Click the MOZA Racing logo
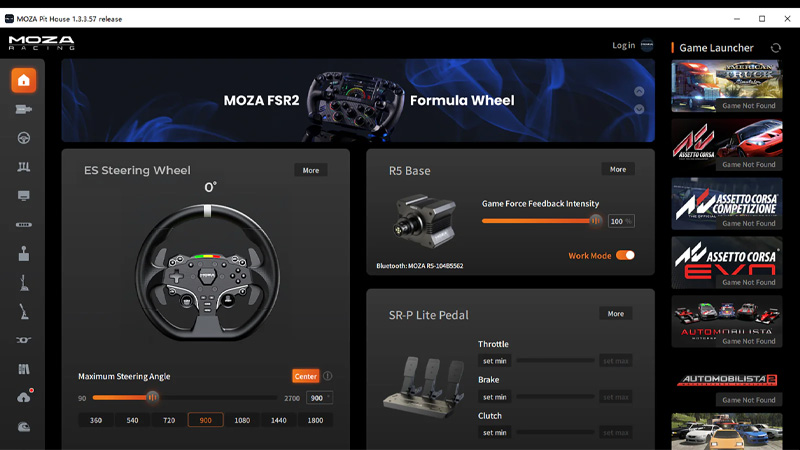This screenshot has width=800, height=450. click(x=41, y=43)
